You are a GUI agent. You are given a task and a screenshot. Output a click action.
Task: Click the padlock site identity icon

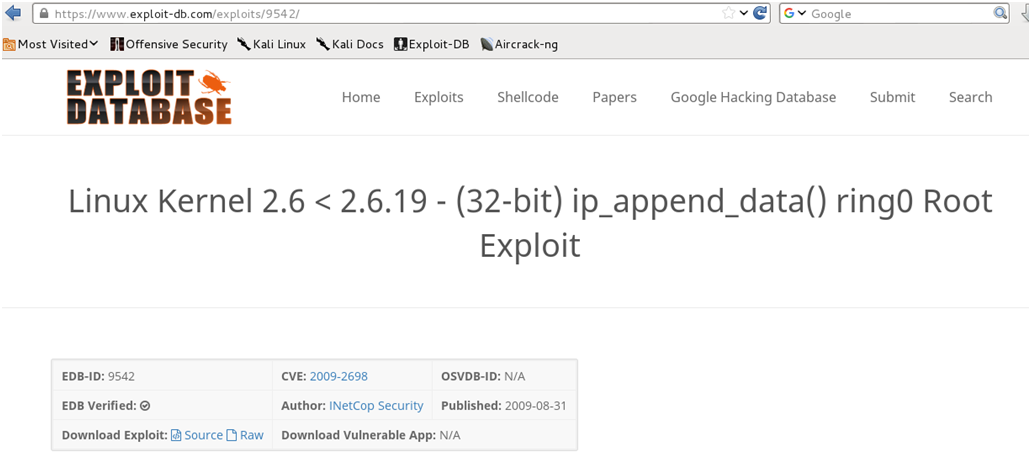tap(42, 14)
